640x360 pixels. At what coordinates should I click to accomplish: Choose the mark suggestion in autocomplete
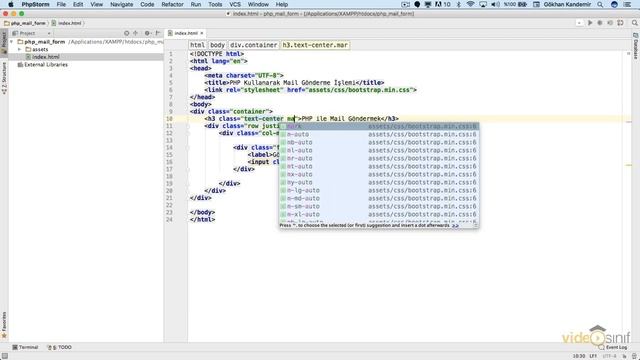coord(379,127)
